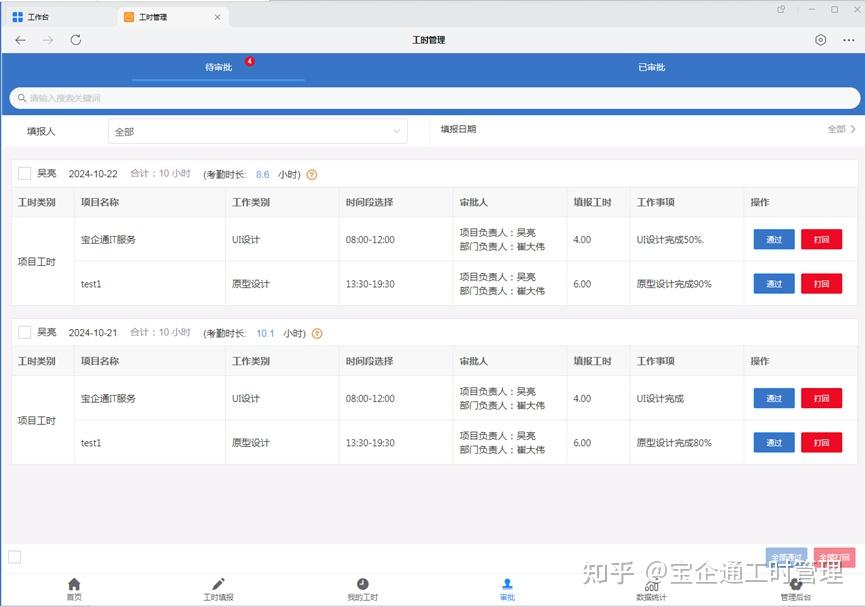
Task: Click 宝企通IT服务 in the 2024-10-22 table
Action: pyautogui.click(x=108, y=239)
